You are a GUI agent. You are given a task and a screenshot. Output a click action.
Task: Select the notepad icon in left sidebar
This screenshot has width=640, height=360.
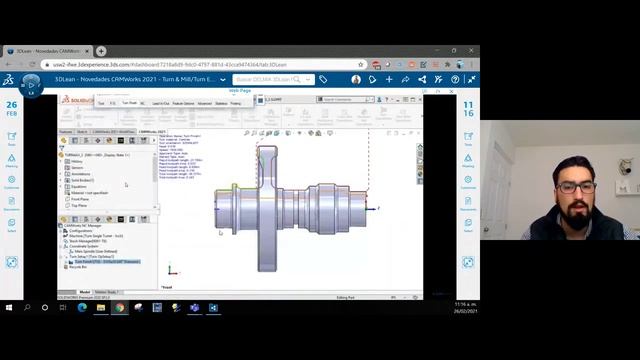pyautogui.click(x=11, y=136)
